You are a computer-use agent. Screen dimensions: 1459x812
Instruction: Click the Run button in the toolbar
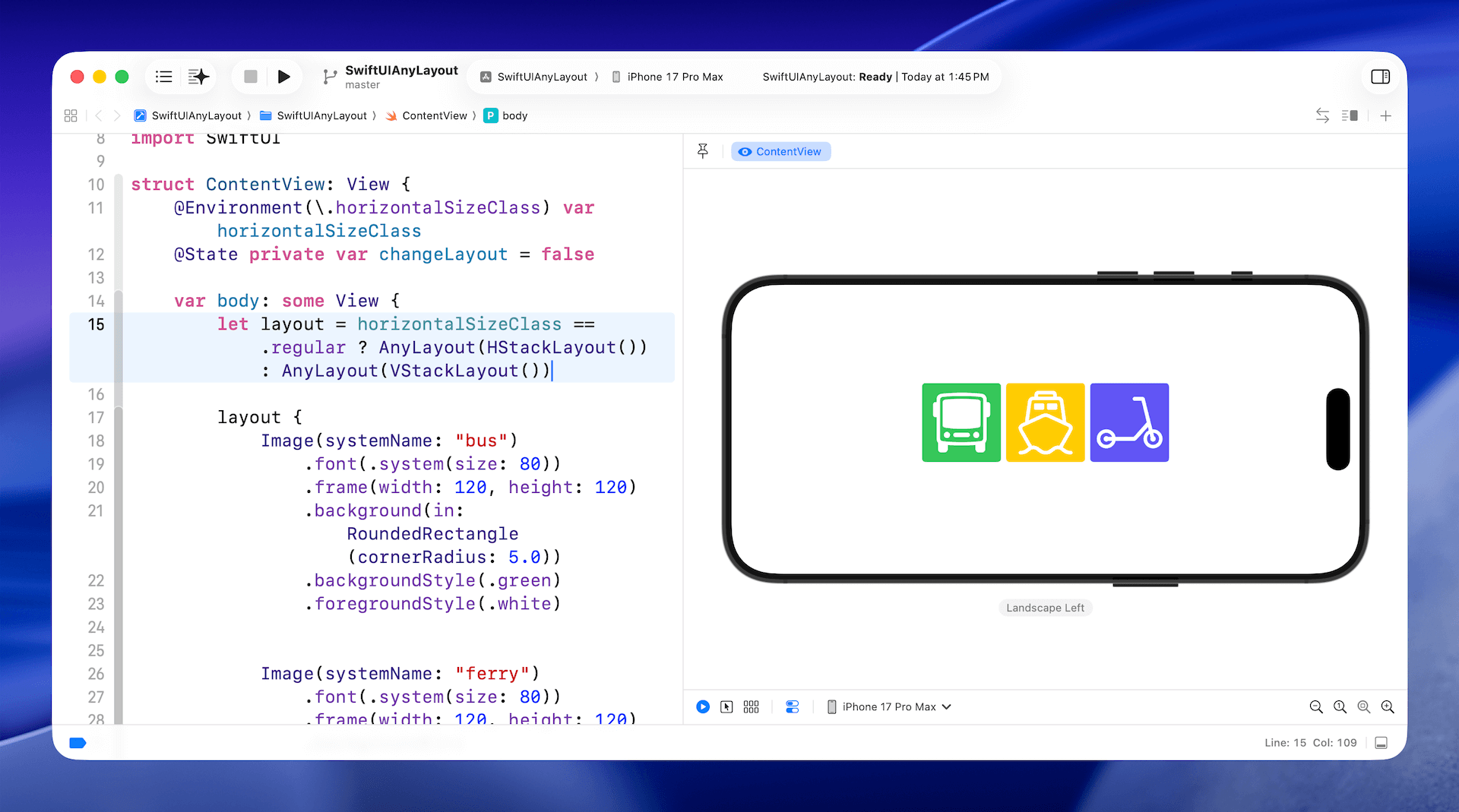click(x=283, y=77)
